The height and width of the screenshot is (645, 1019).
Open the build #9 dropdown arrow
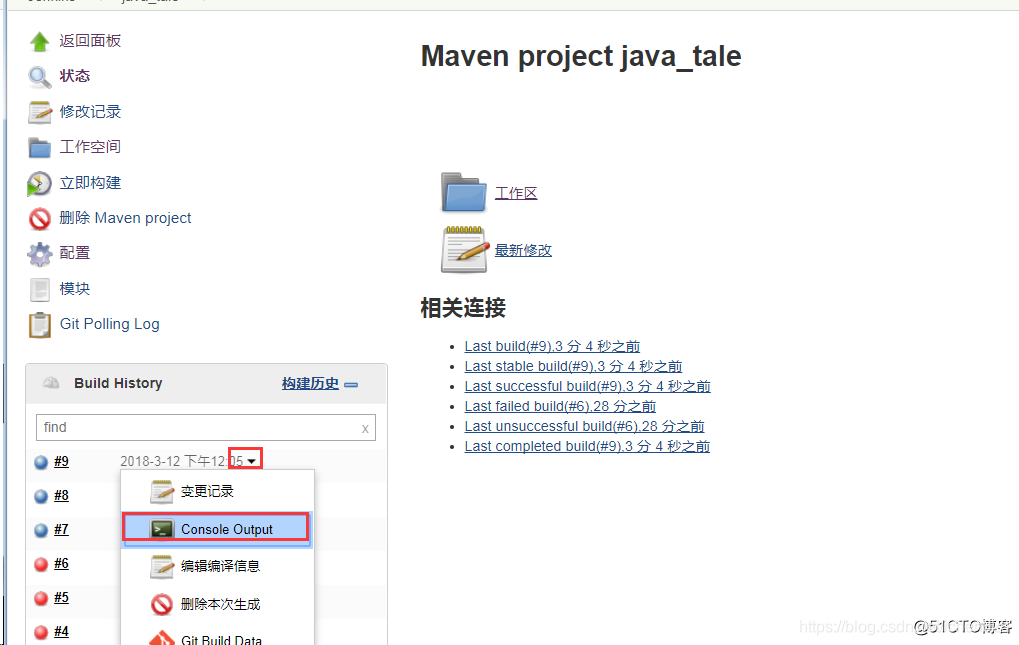click(252, 461)
